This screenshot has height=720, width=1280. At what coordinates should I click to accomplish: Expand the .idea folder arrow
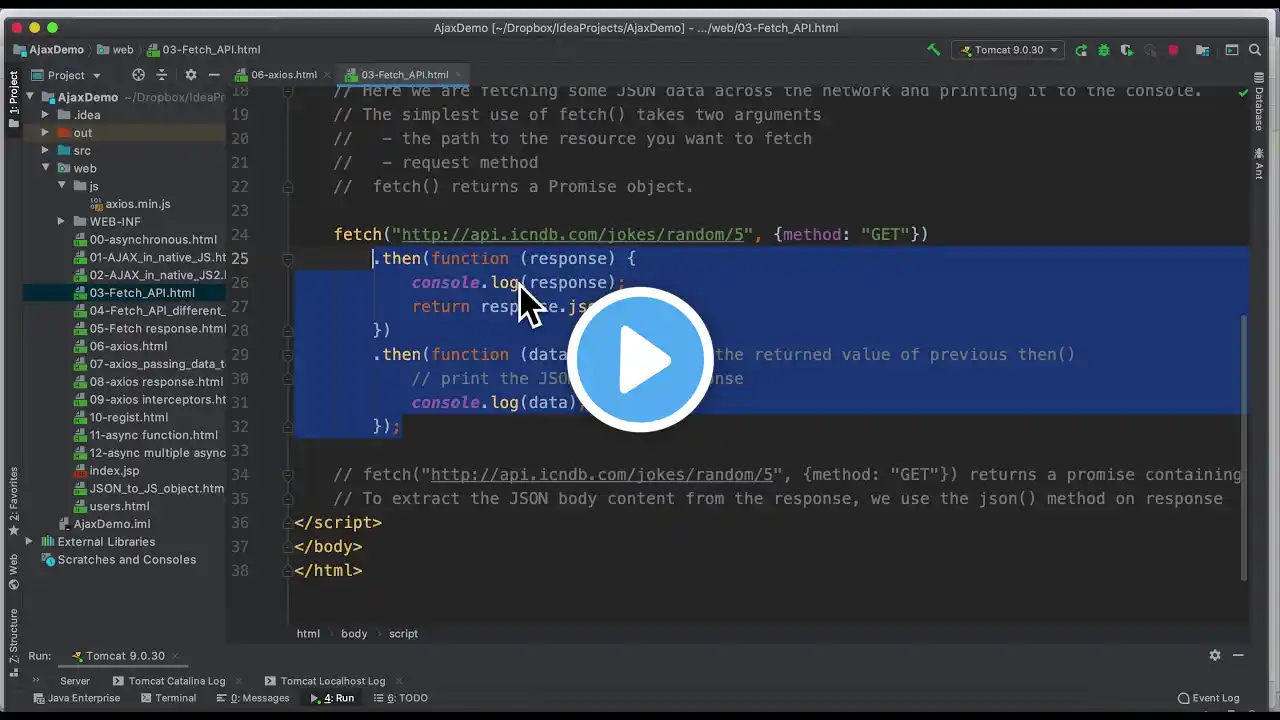tap(45, 115)
